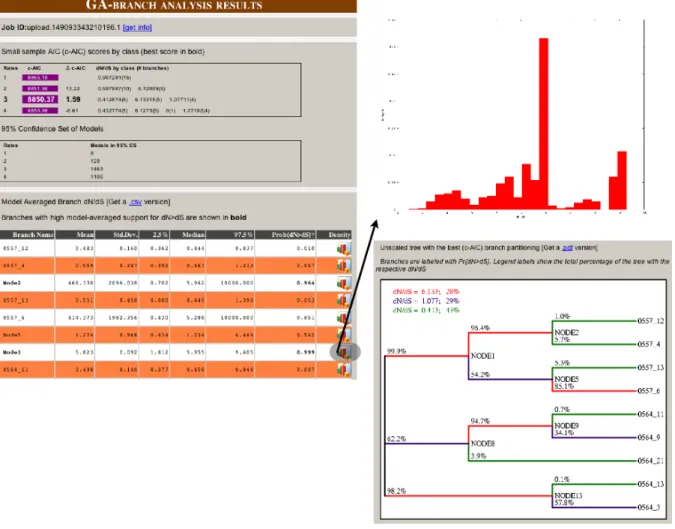Viewport: 675px width, 529px height.
Task: Click NODE1 label in the tree diagram
Action: point(483,356)
